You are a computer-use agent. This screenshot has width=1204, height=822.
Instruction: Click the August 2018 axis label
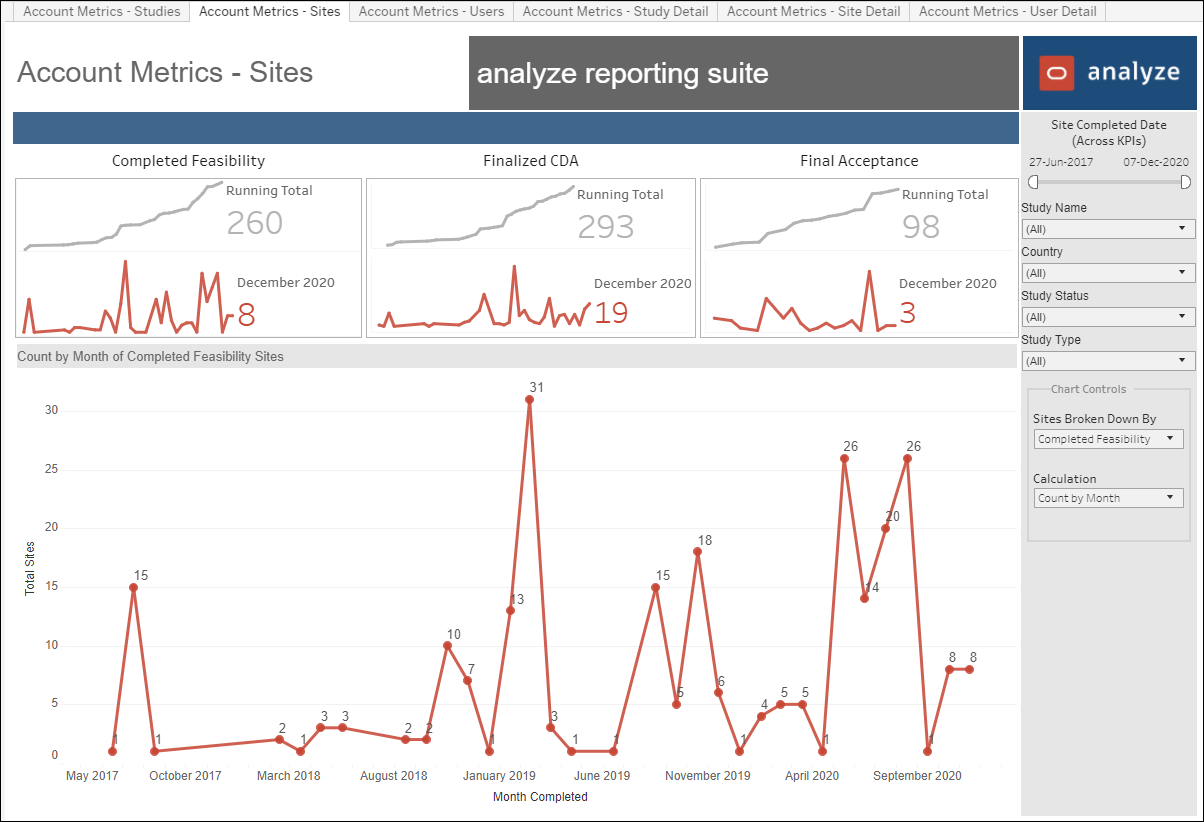tap(394, 775)
